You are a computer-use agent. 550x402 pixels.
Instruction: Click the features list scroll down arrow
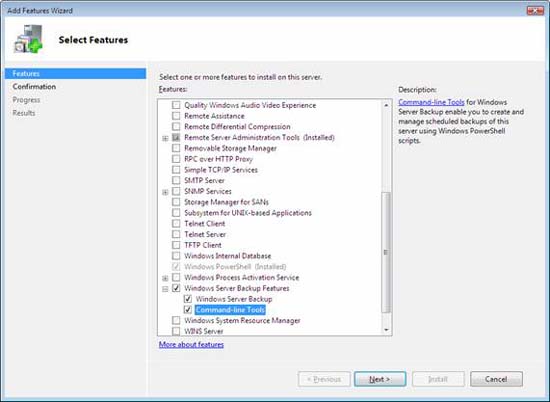tap(386, 330)
